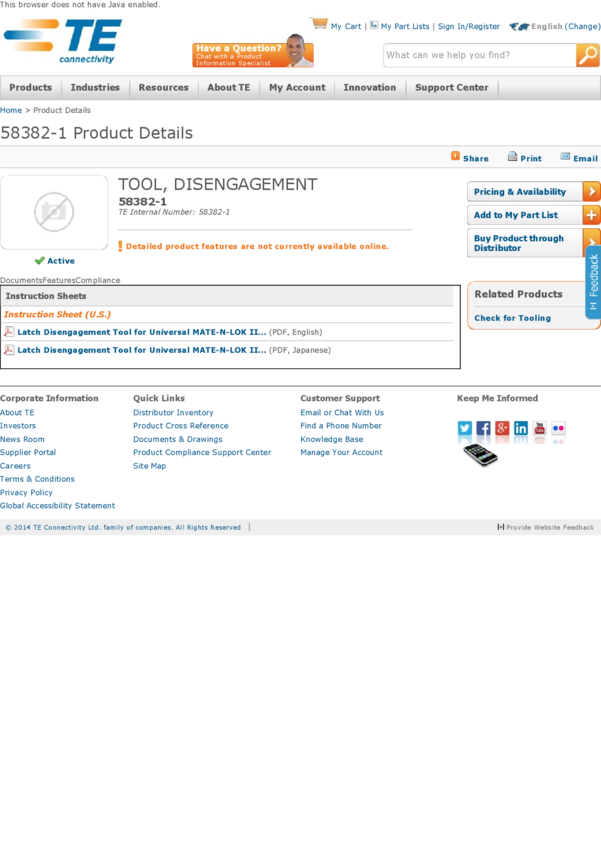Click the TE Connectivity logo
601x850 pixels.
click(63, 41)
